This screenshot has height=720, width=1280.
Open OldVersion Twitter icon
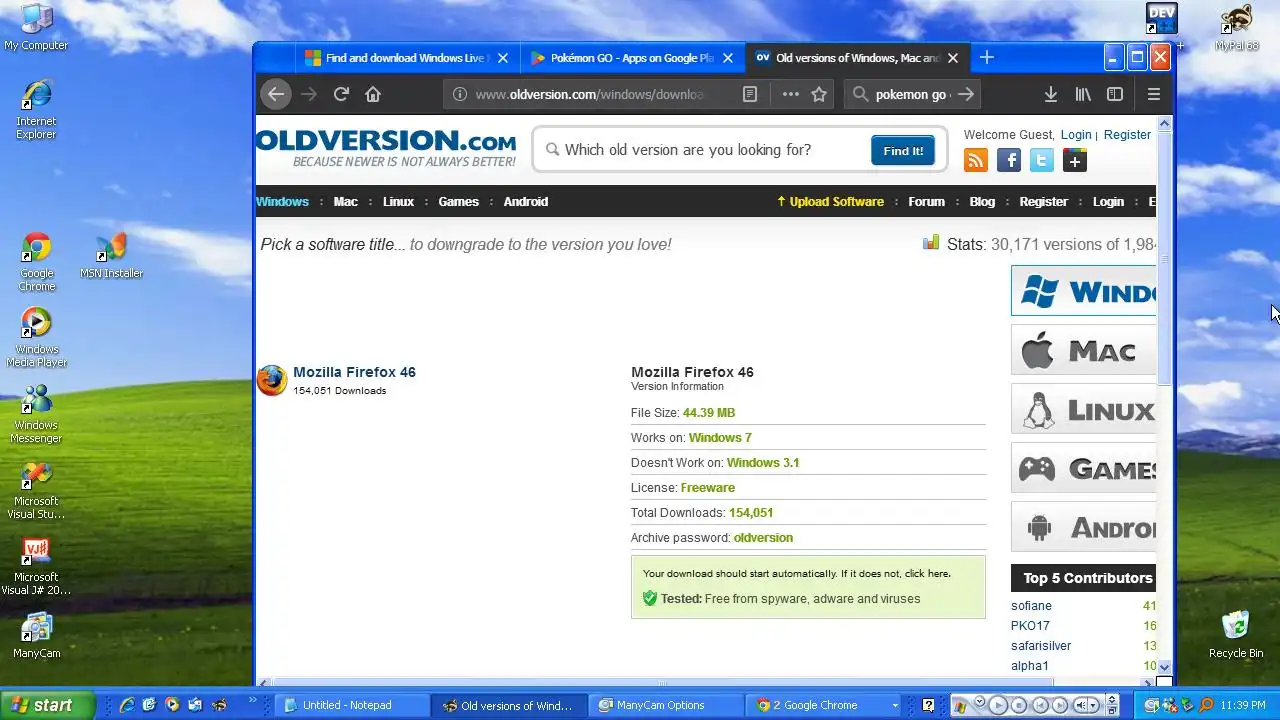click(1042, 160)
